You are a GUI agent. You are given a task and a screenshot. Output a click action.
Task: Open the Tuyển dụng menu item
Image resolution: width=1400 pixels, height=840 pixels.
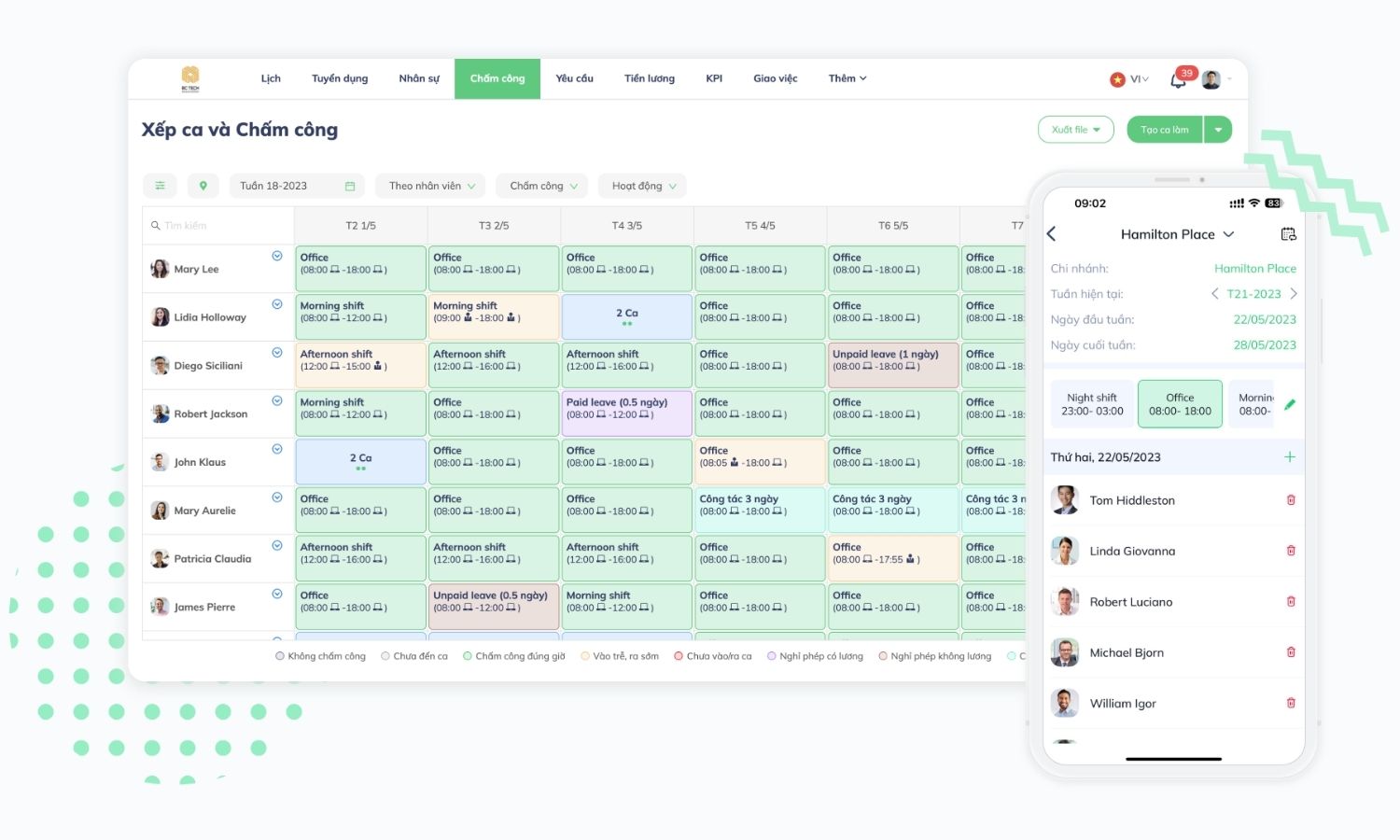coord(340,78)
